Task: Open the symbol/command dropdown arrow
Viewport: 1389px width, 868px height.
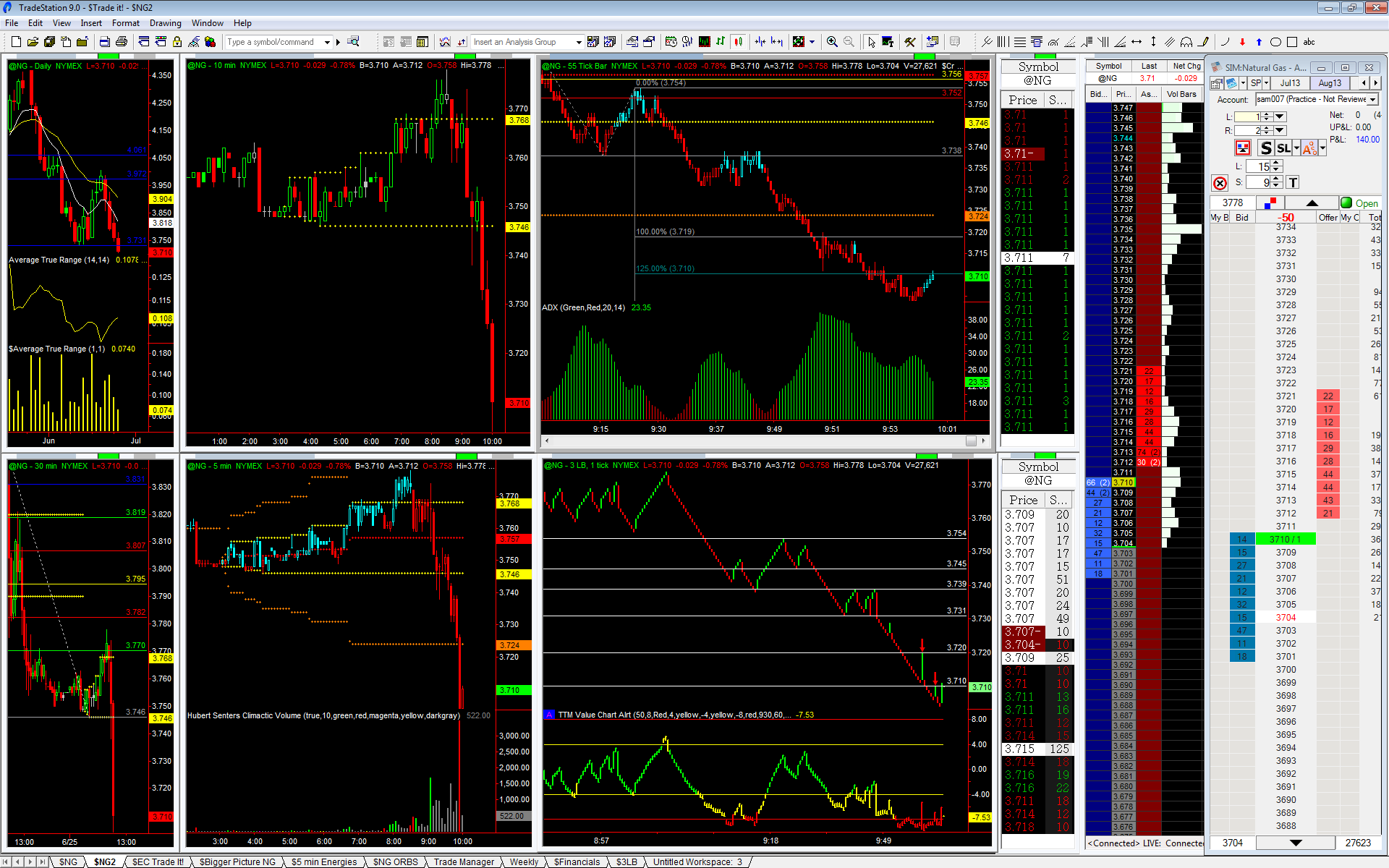Action: (327, 42)
